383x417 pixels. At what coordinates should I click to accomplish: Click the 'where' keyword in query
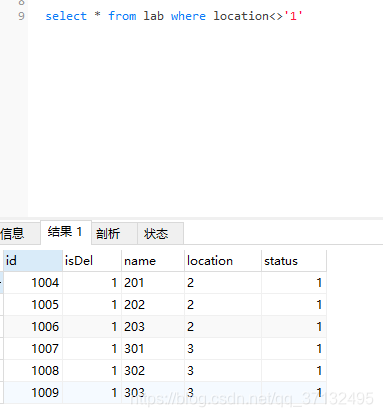(x=188, y=16)
